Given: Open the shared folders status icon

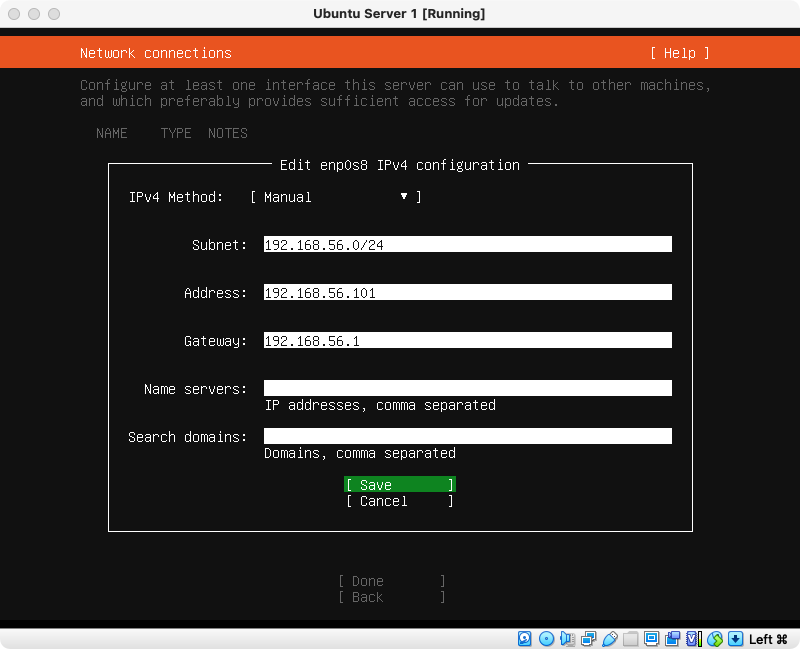Looking at the screenshot, I should click(630, 638).
